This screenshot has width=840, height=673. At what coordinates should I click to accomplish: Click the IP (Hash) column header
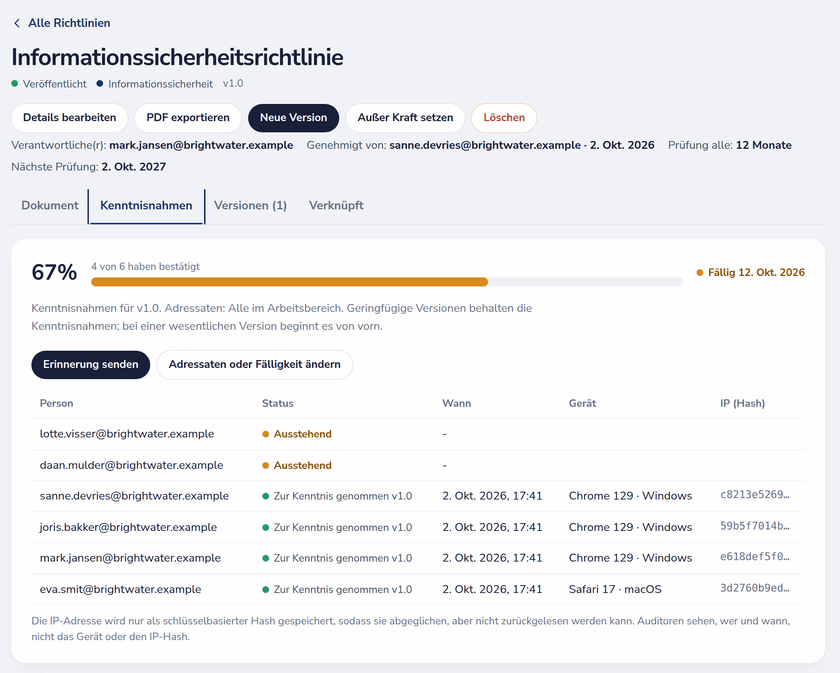(742, 403)
